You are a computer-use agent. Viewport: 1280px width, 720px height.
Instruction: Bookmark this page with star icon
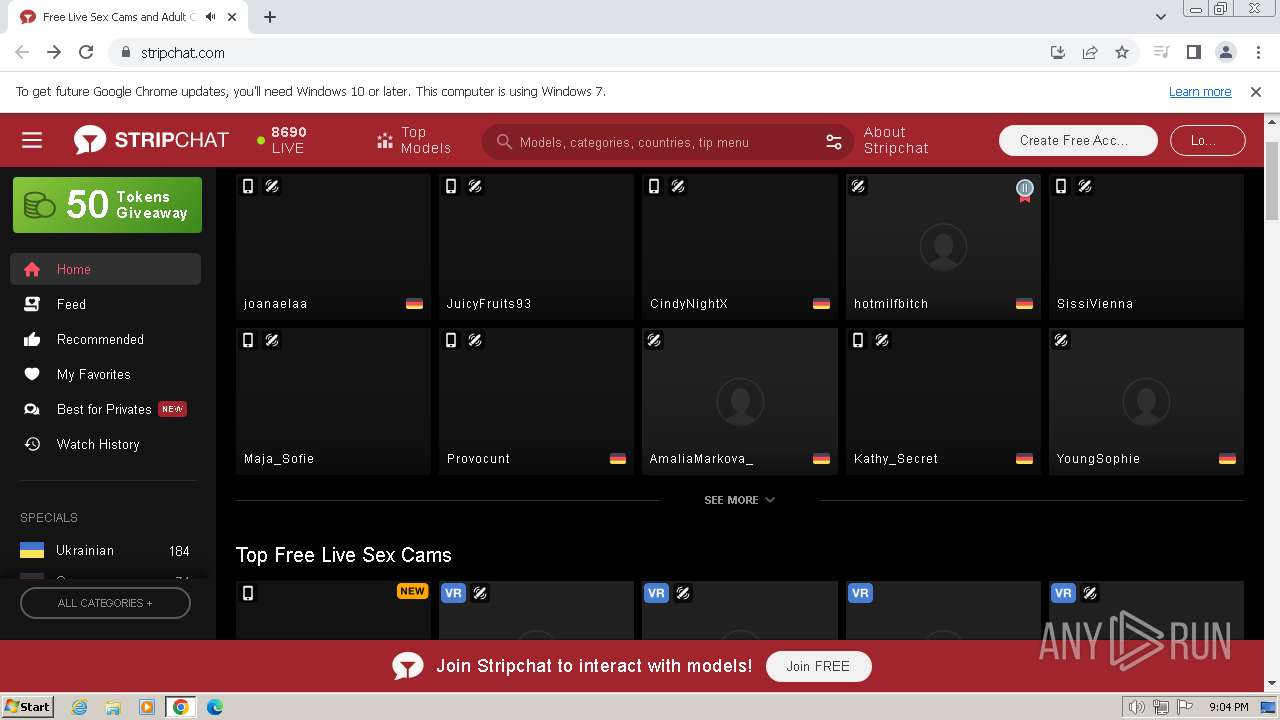point(1122,52)
